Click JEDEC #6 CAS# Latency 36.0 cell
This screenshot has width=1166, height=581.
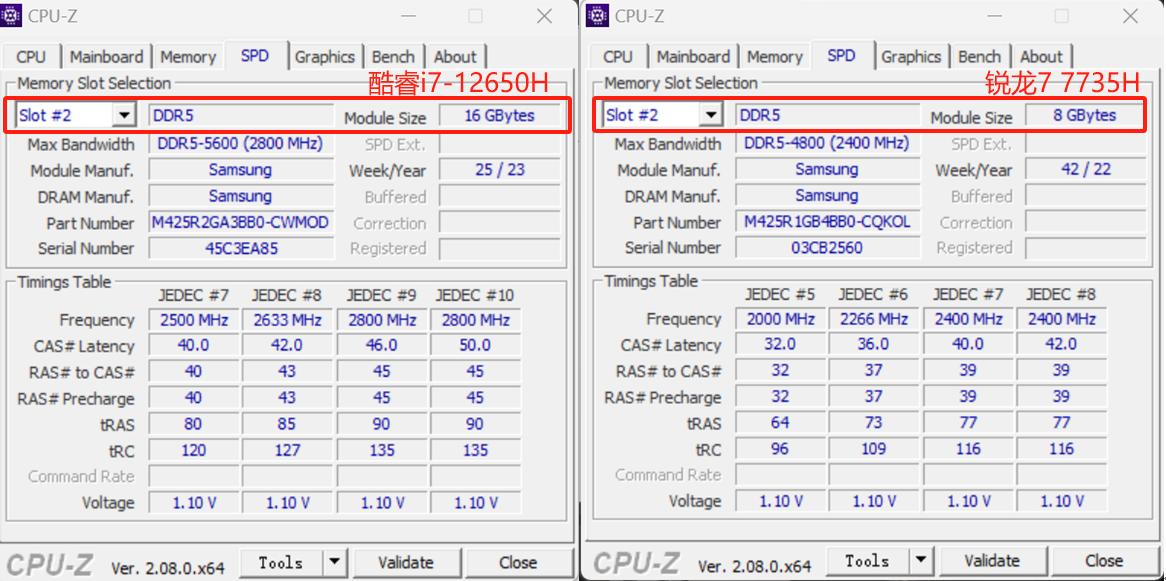tap(874, 344)
